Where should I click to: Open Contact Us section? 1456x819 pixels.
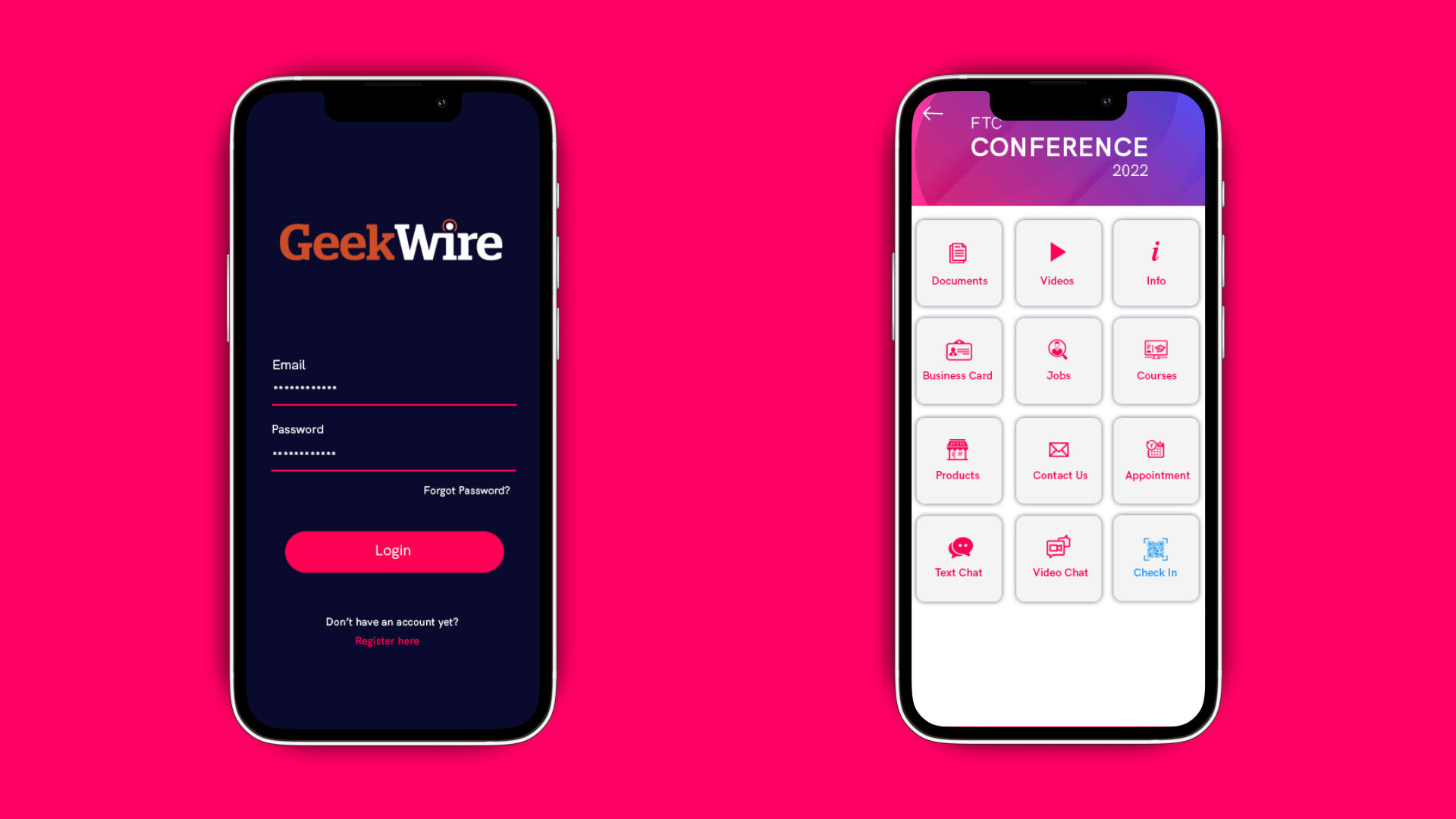pos(1058,459)
